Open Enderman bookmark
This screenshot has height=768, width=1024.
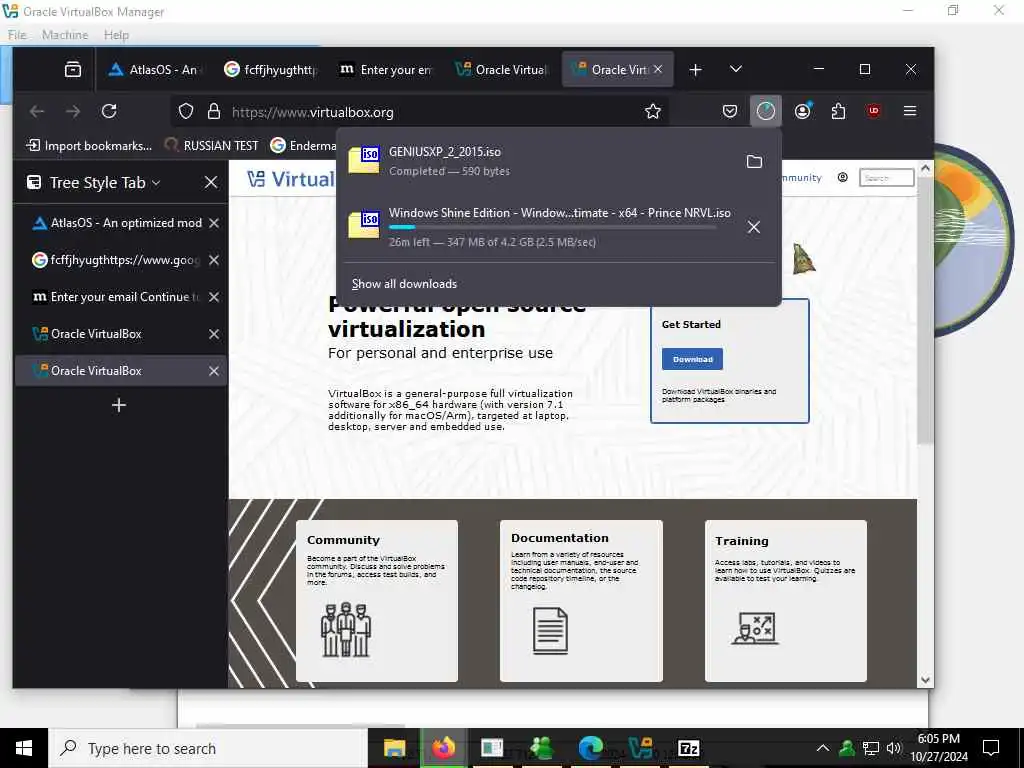click(x=304, y=146)
